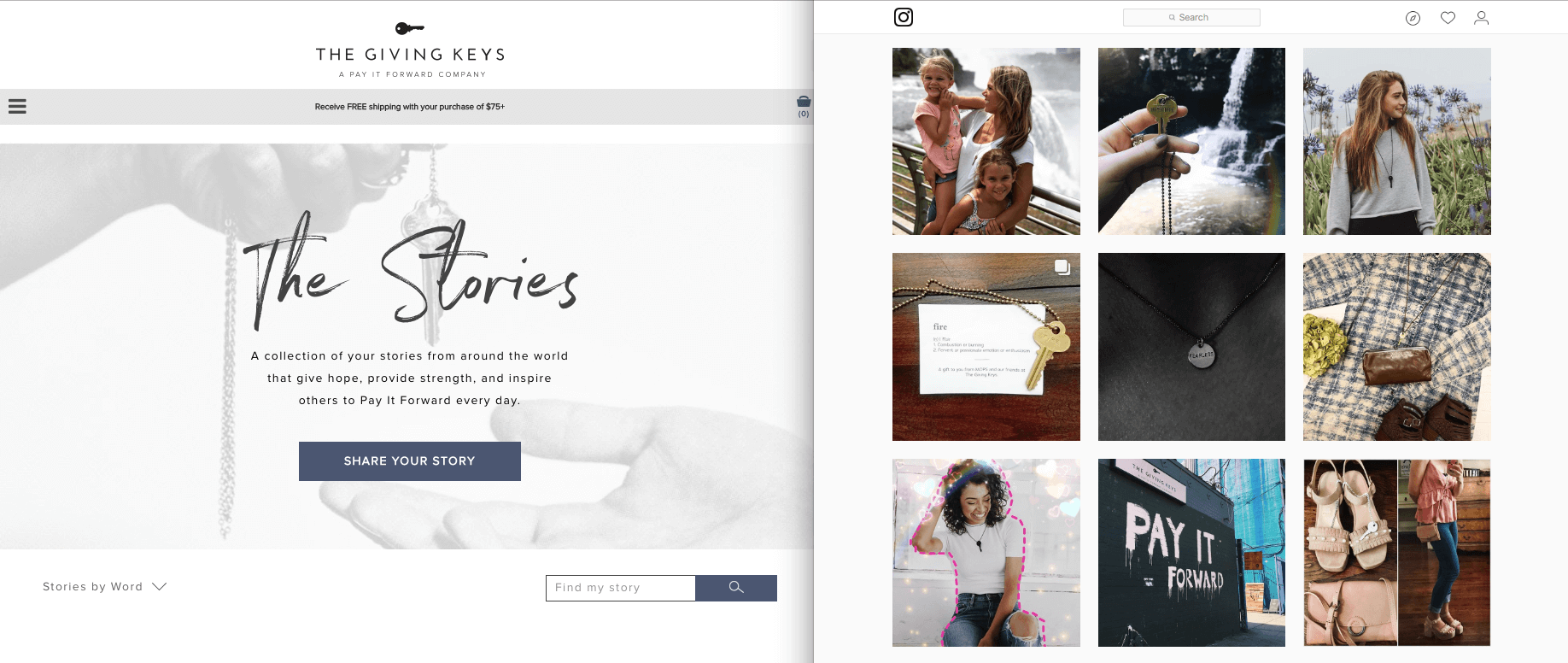Viewport: 1568px width, 663px height.
Task: Open the Pay It Forward mural photo
Action: 1191,553
